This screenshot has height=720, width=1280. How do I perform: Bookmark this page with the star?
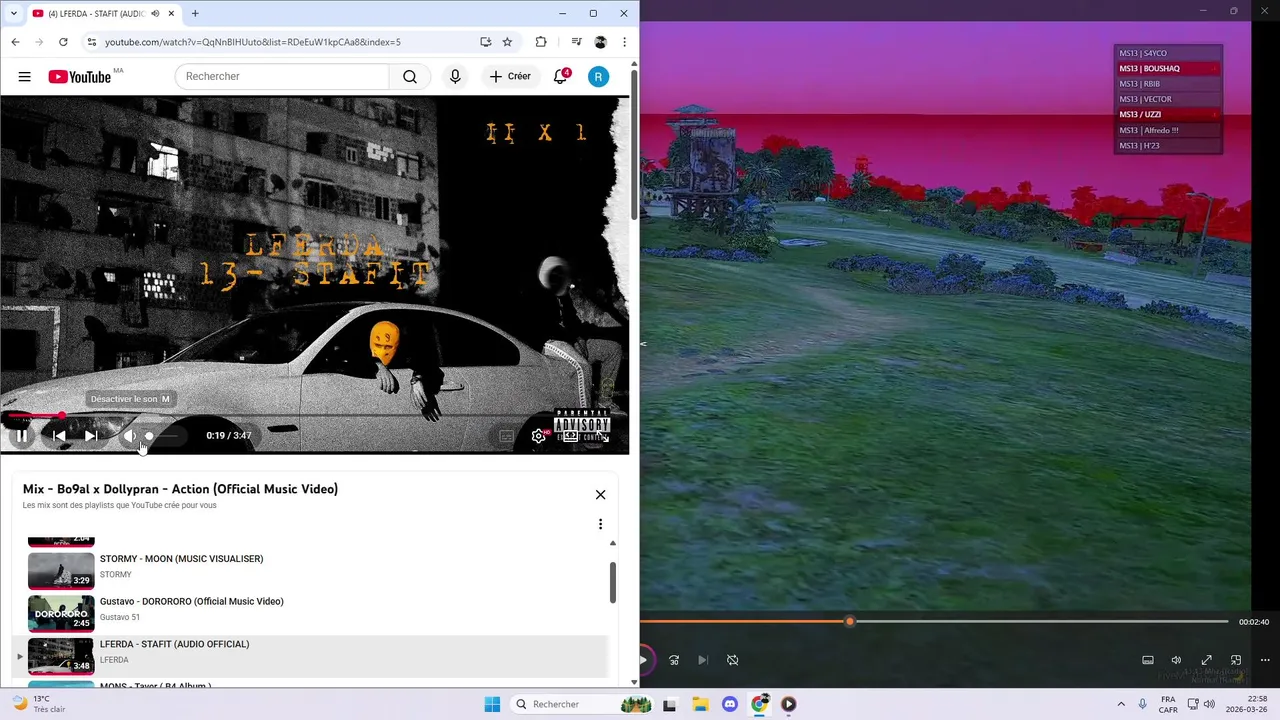click(x=507, y=42)
